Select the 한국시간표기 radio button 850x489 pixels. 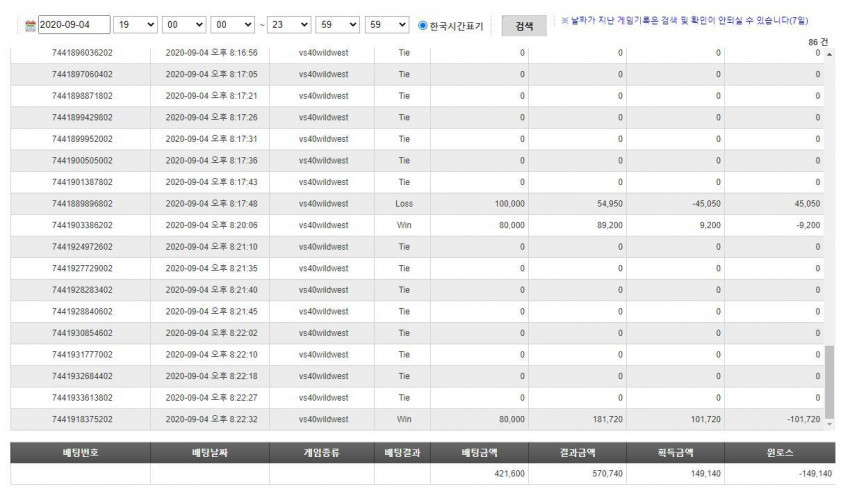click(x=423, y=25)
